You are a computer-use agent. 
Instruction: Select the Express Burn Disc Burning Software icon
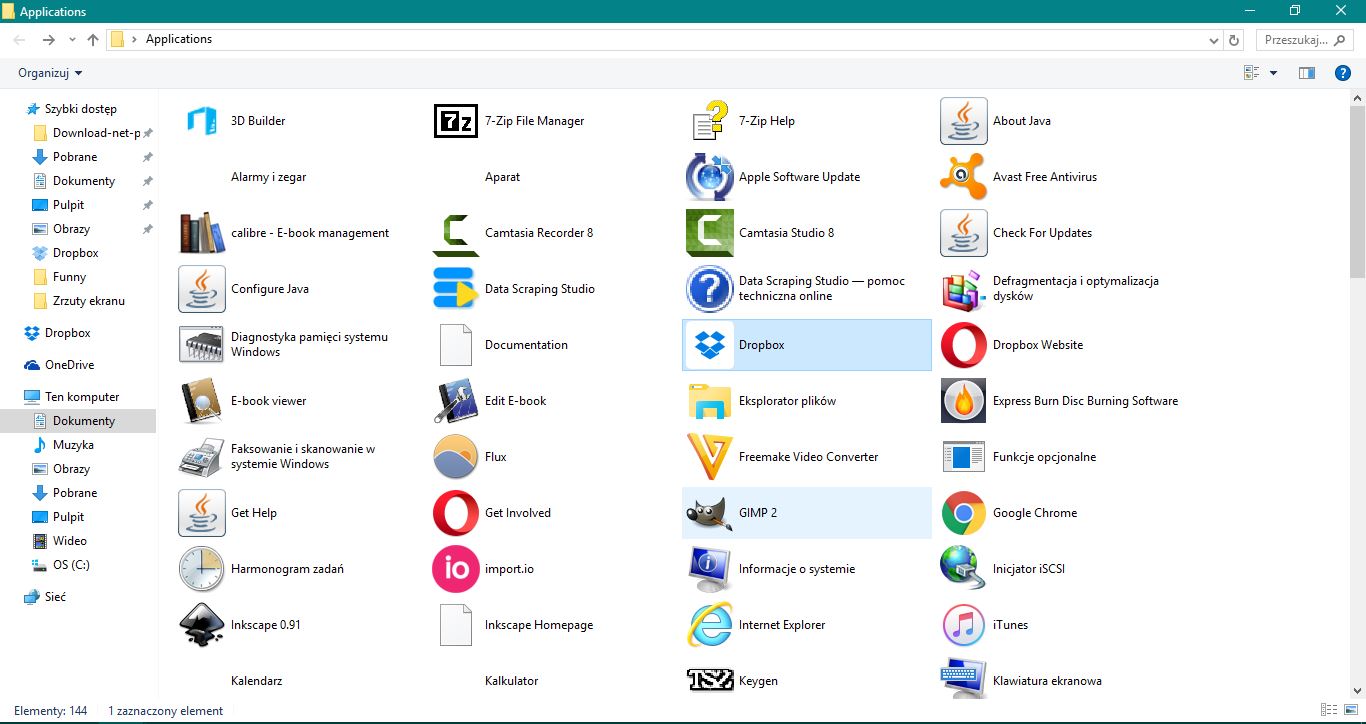pyautogui.click(x=964, y=401)
